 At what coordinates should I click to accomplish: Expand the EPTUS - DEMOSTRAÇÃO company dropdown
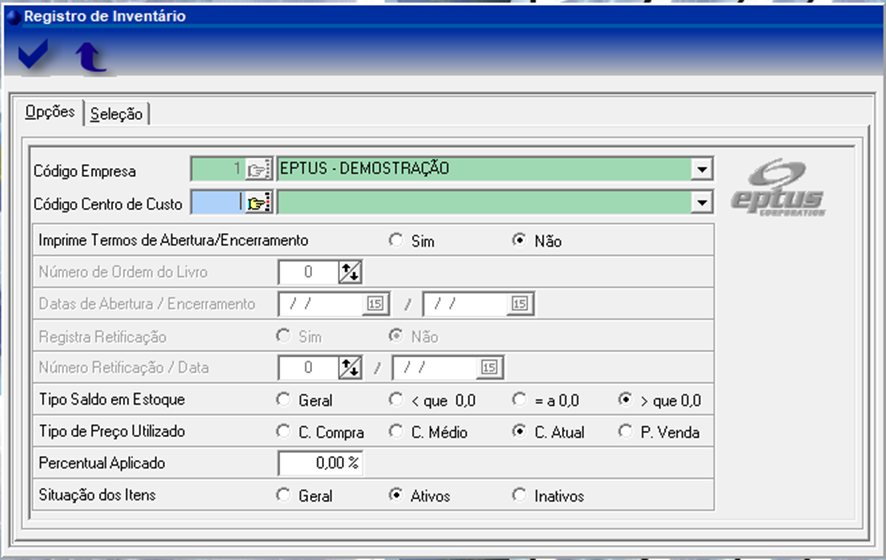pyautogui.click(x=703, y=169)
